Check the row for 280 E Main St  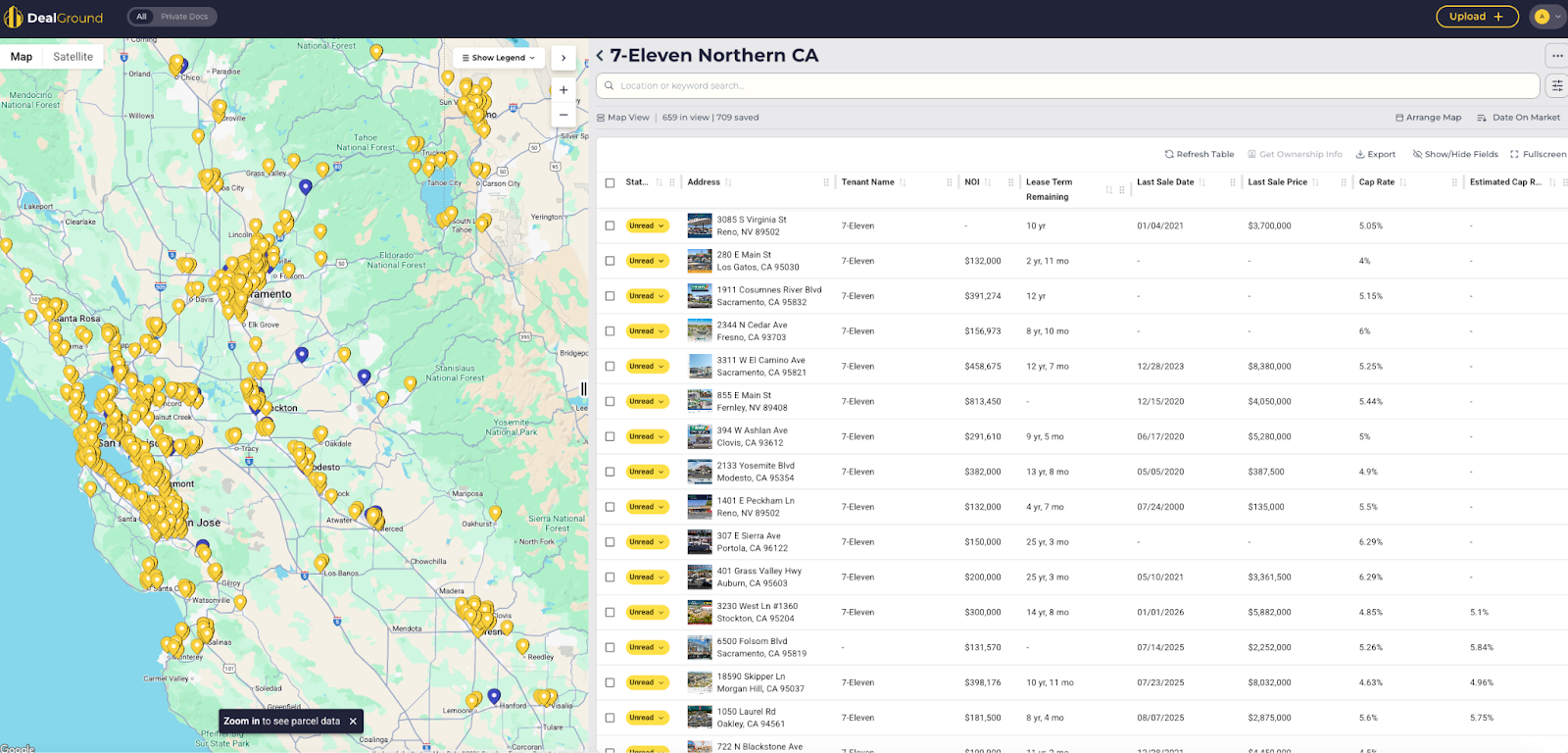(610, 261)
